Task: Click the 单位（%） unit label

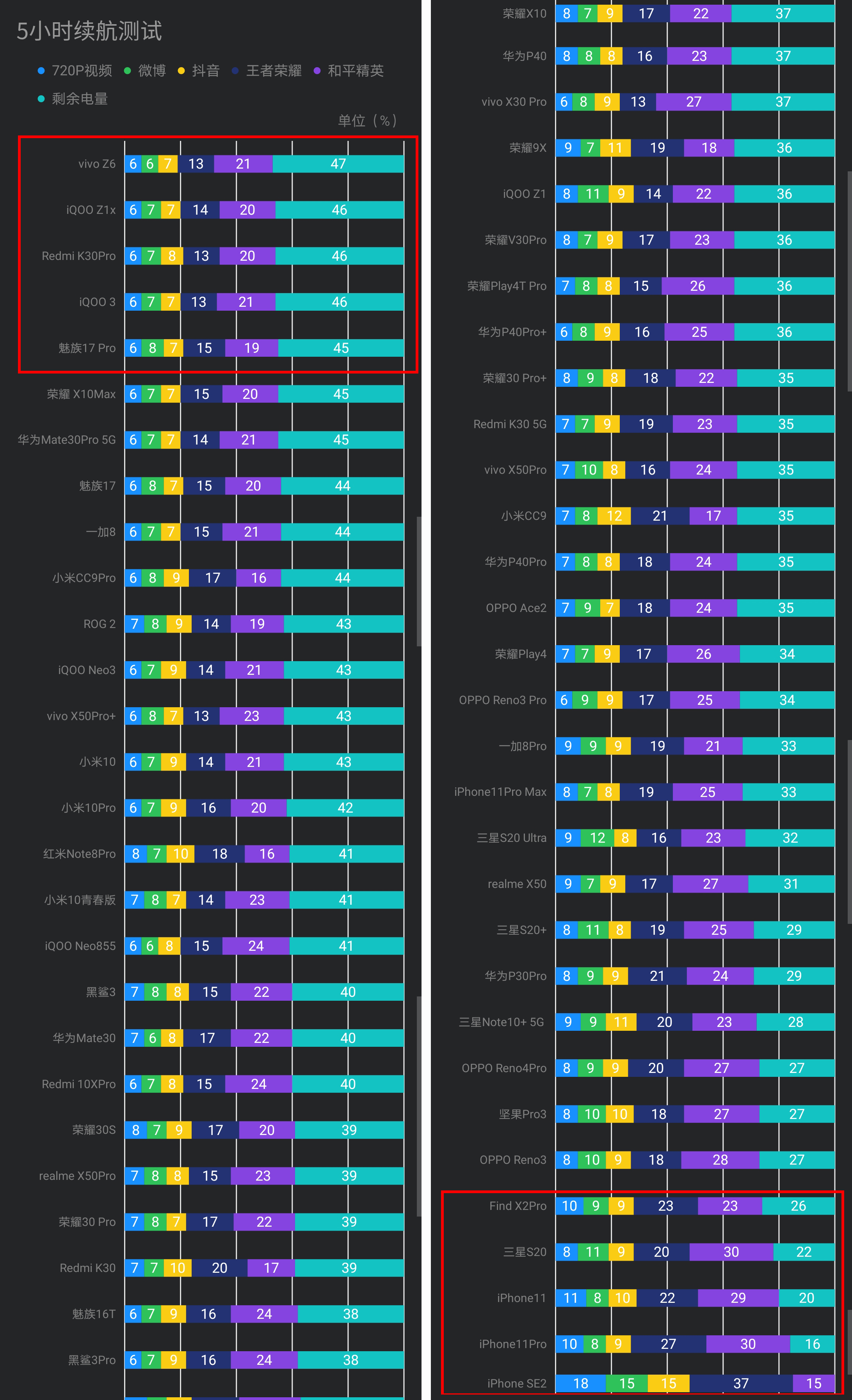Action: (x=367, y=121)
